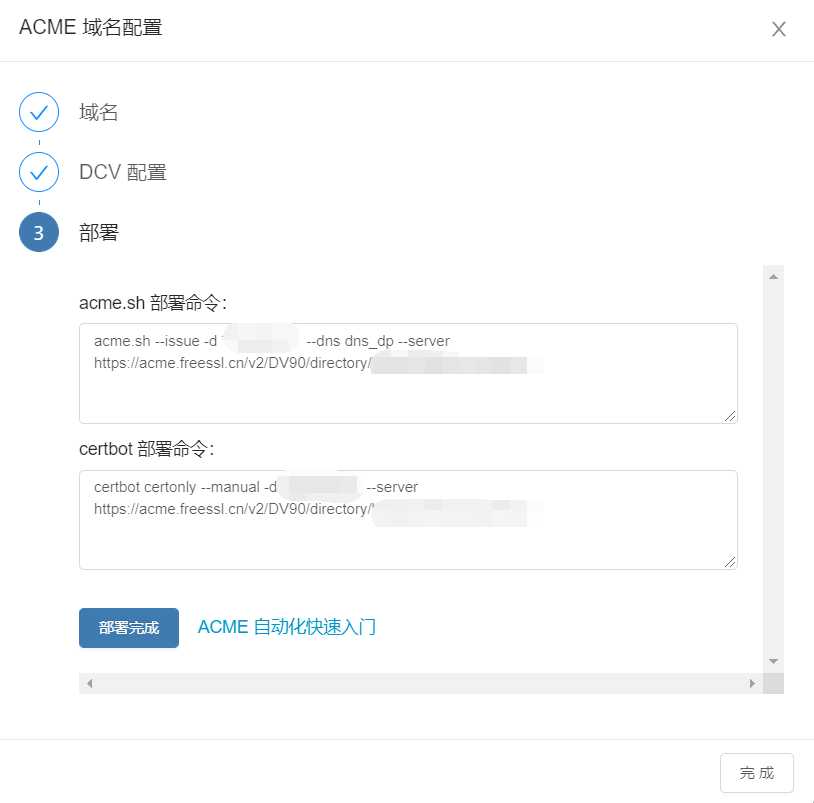
Task: Select the 部署 step label
Action: click(x=99, y=233)
